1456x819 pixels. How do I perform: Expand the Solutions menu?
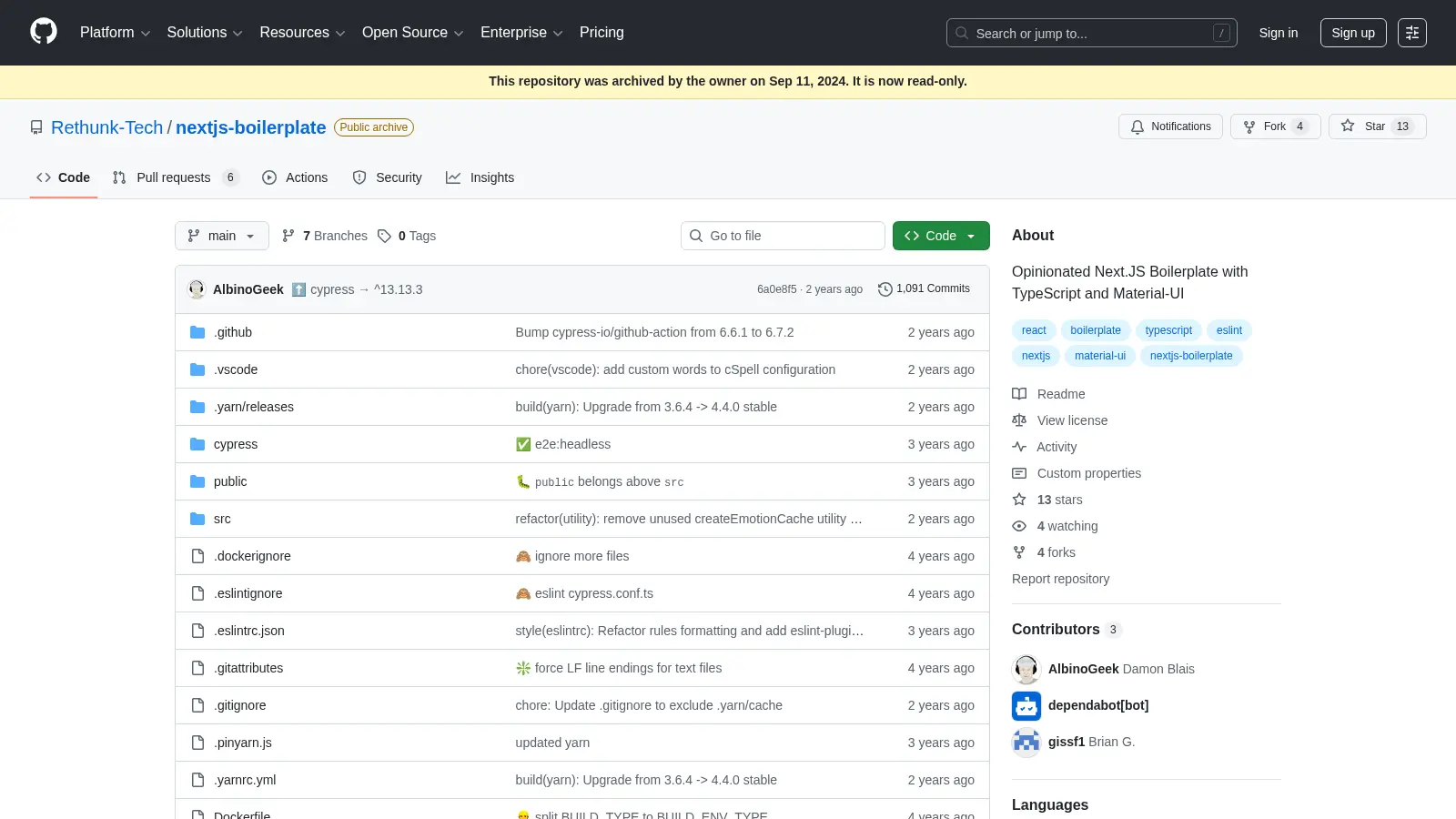(205, 33)
